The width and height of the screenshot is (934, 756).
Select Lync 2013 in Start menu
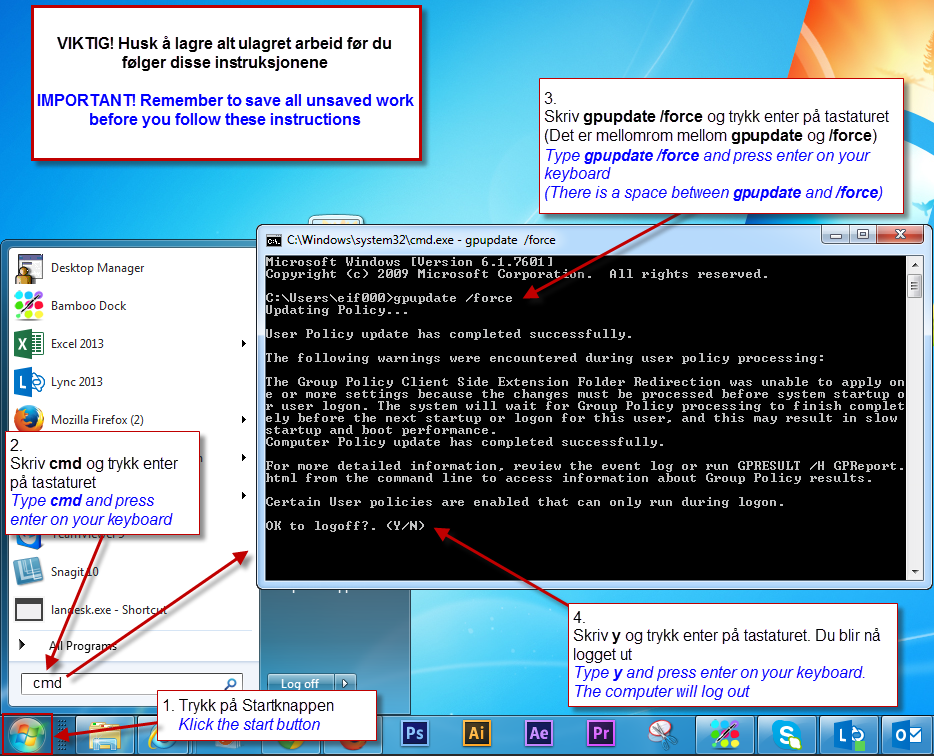(x=76, y=382)
